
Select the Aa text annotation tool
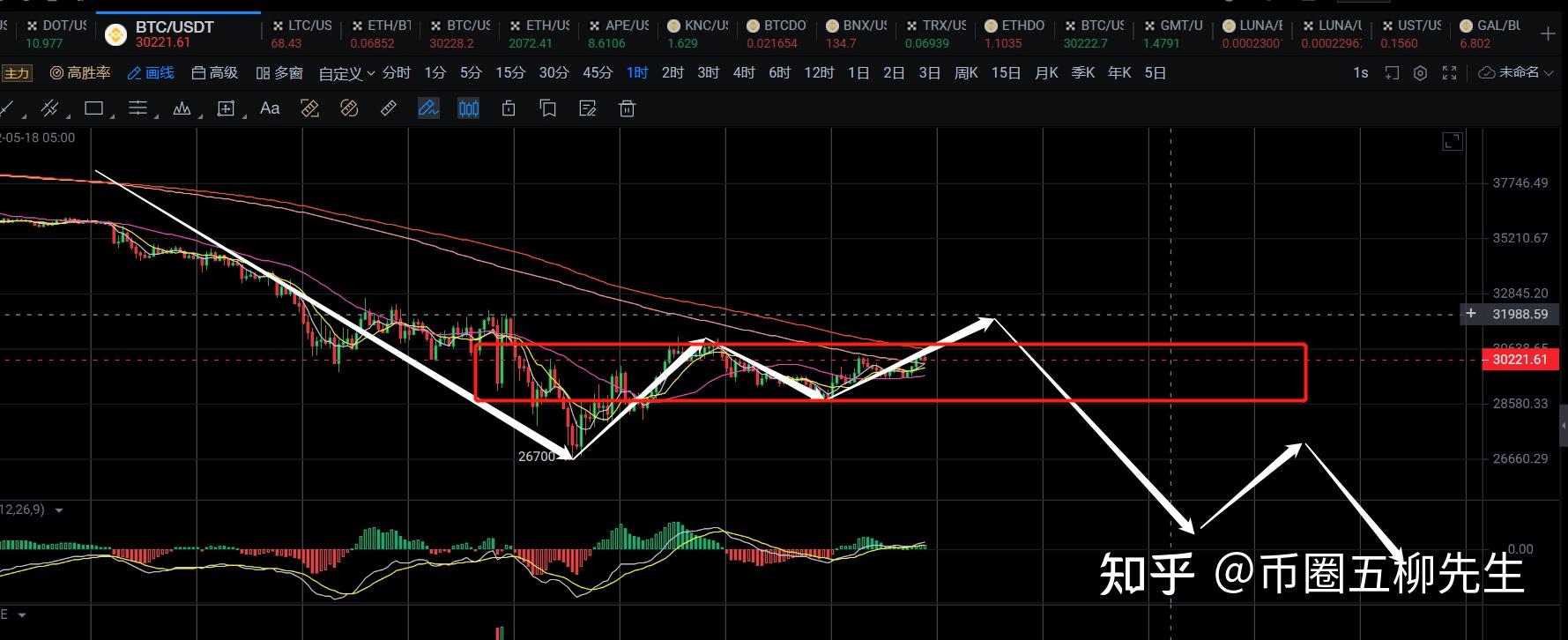(x=270, y=108)
